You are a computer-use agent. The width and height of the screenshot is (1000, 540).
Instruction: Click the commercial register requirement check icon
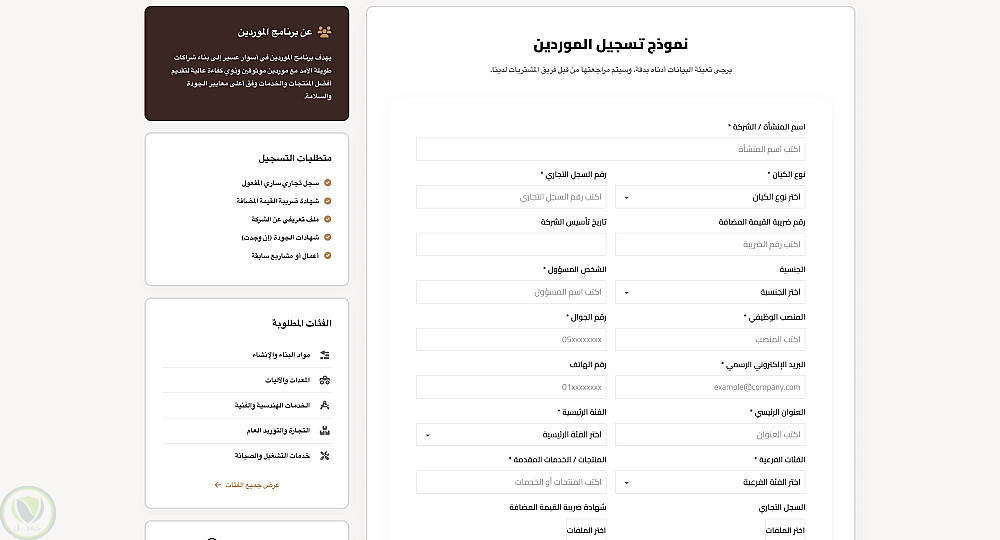[x=328, y=183]
